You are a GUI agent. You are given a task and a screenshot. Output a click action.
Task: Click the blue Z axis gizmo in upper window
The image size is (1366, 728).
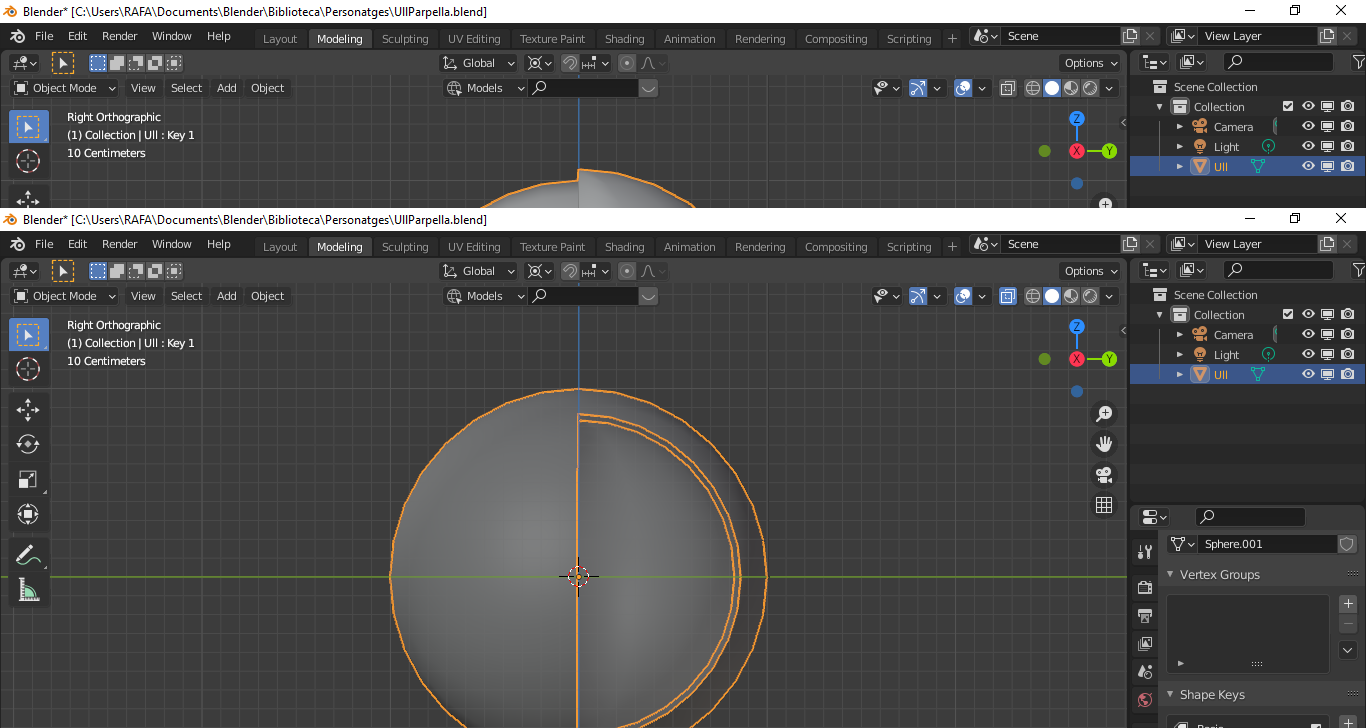point(1077,119)
